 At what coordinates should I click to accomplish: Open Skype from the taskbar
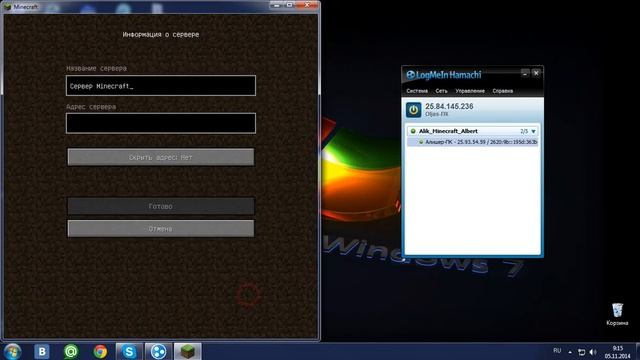pos(129,351)
